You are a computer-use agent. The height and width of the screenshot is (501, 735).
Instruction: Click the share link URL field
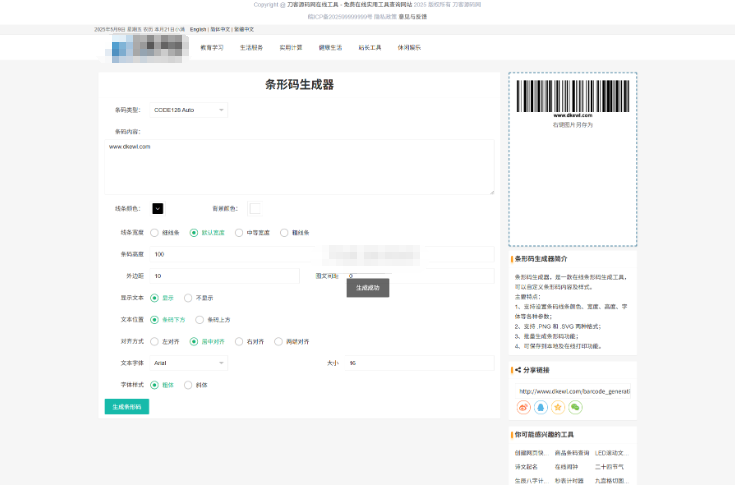pos(573,391)
